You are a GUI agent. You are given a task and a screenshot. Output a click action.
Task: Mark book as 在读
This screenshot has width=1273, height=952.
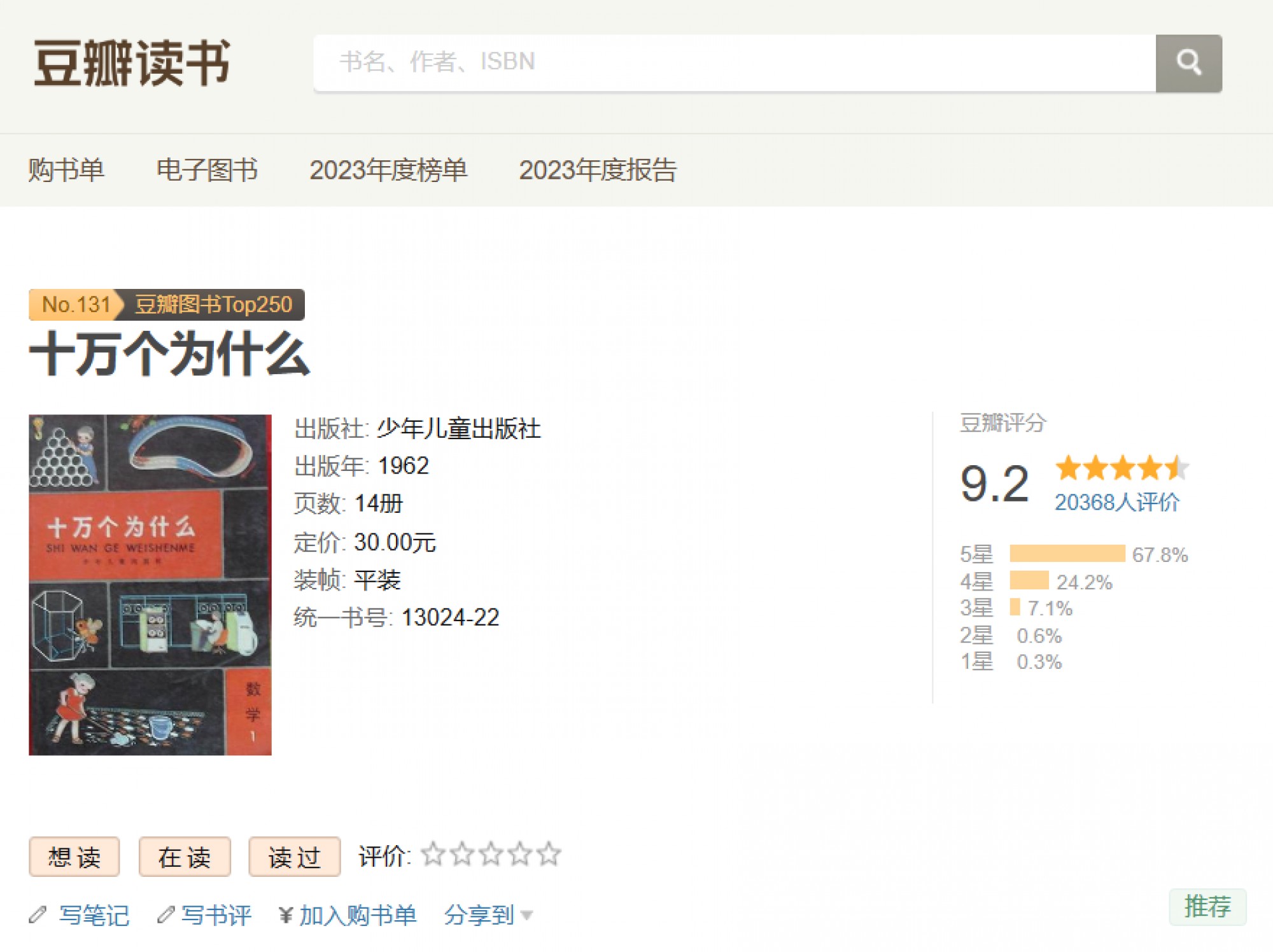coord(185,857)
